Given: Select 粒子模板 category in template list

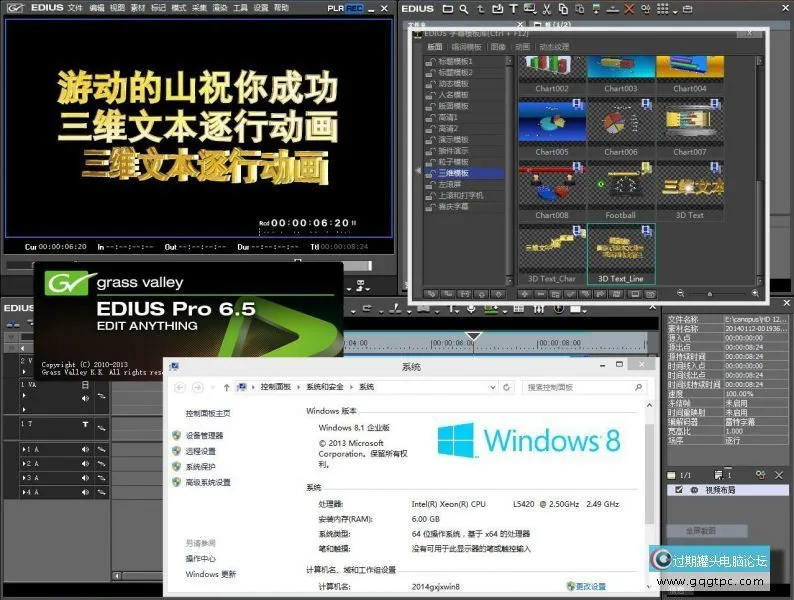Looking at the screenshot, I should click(464, 162).
